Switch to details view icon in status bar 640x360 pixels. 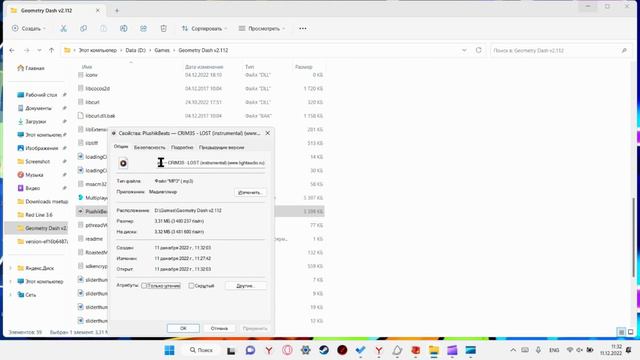(x=621, y=332)
